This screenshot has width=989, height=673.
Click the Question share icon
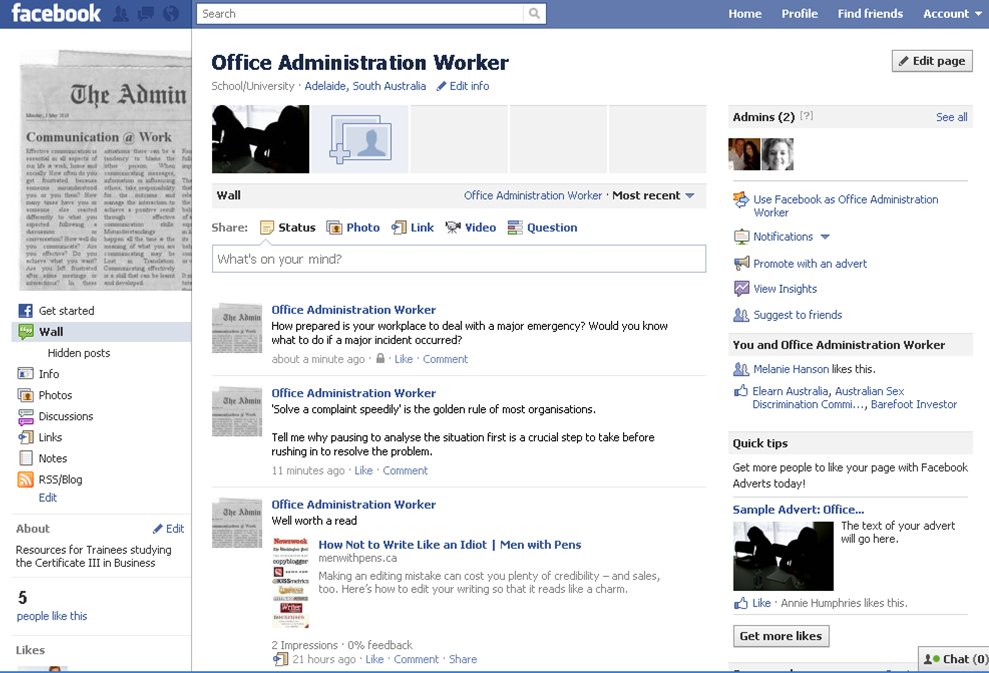tap(515, 228)
